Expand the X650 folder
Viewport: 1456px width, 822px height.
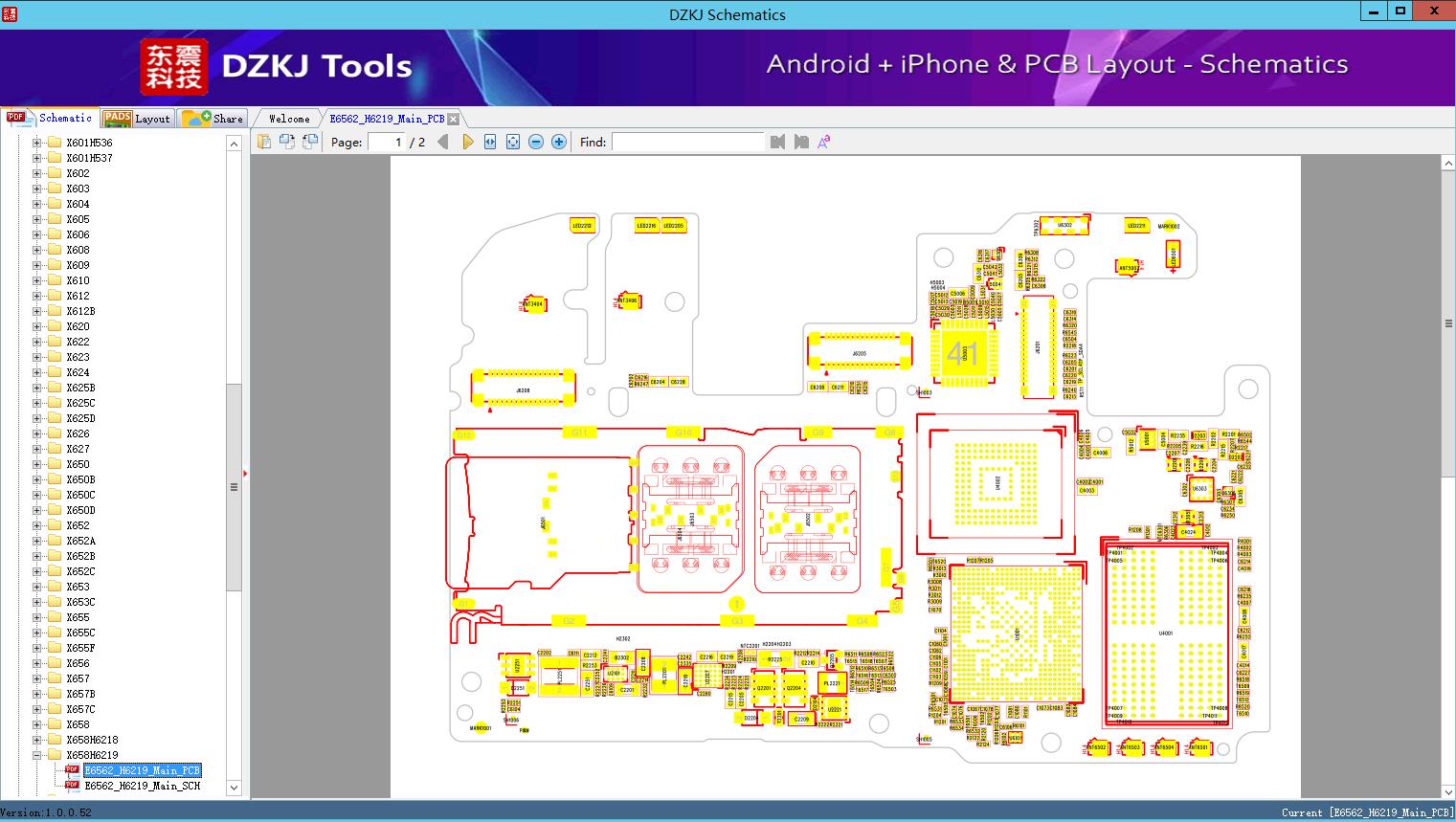pyautogui.click(x=36, y=464)
